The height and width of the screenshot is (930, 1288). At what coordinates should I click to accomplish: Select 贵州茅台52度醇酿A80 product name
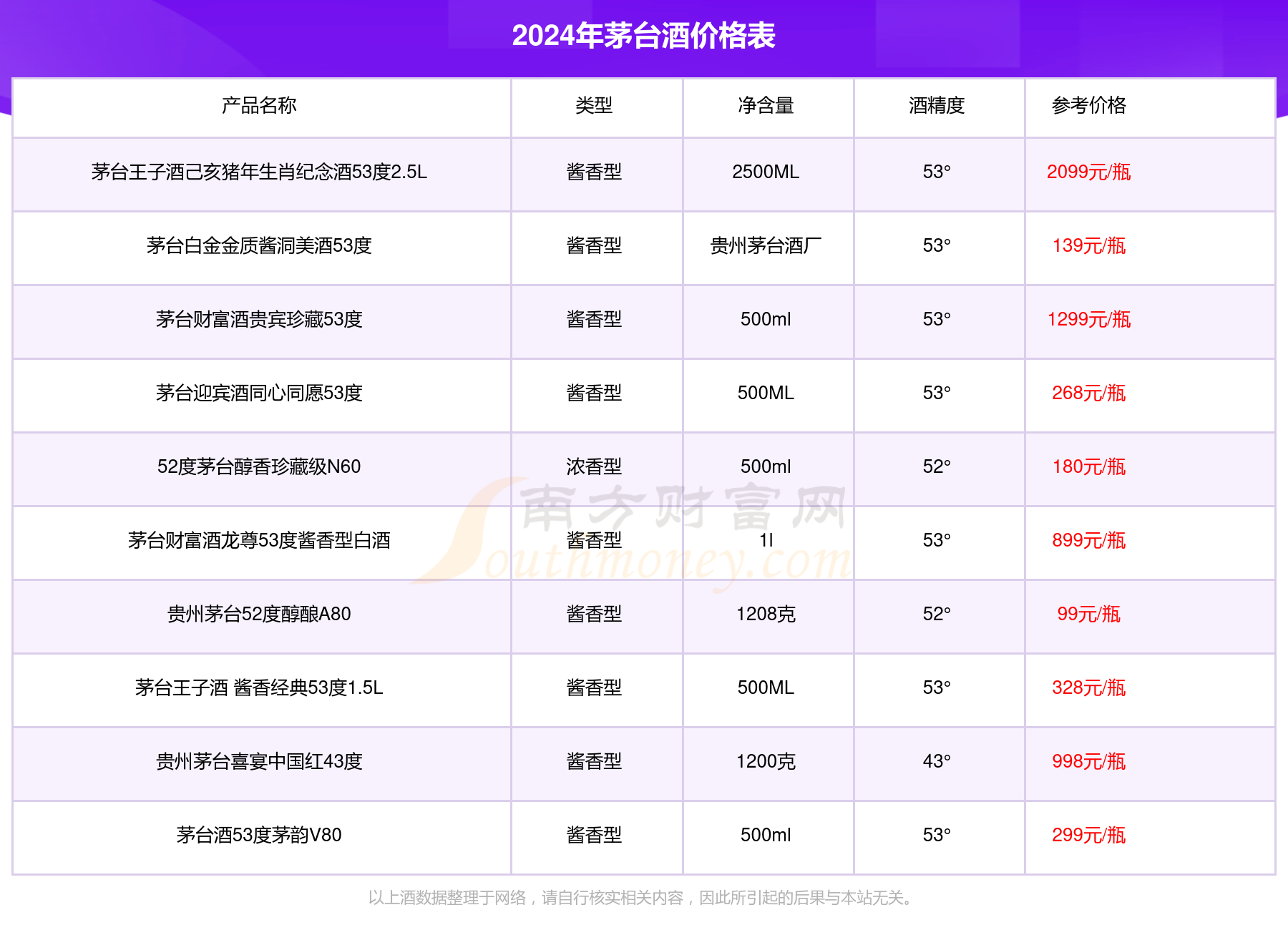[x=259, y=615]
